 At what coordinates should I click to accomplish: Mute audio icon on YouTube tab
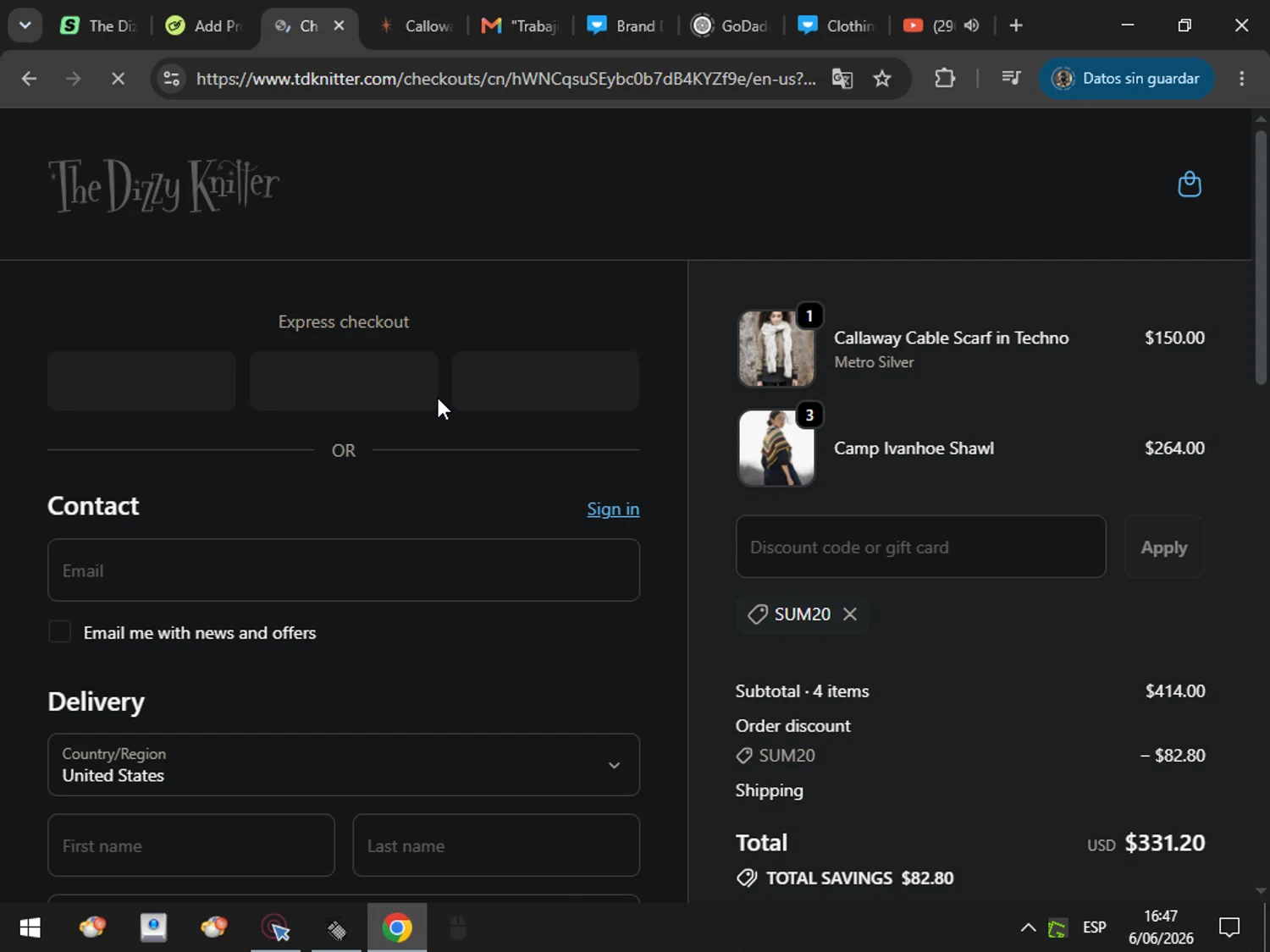click(971, 25)
